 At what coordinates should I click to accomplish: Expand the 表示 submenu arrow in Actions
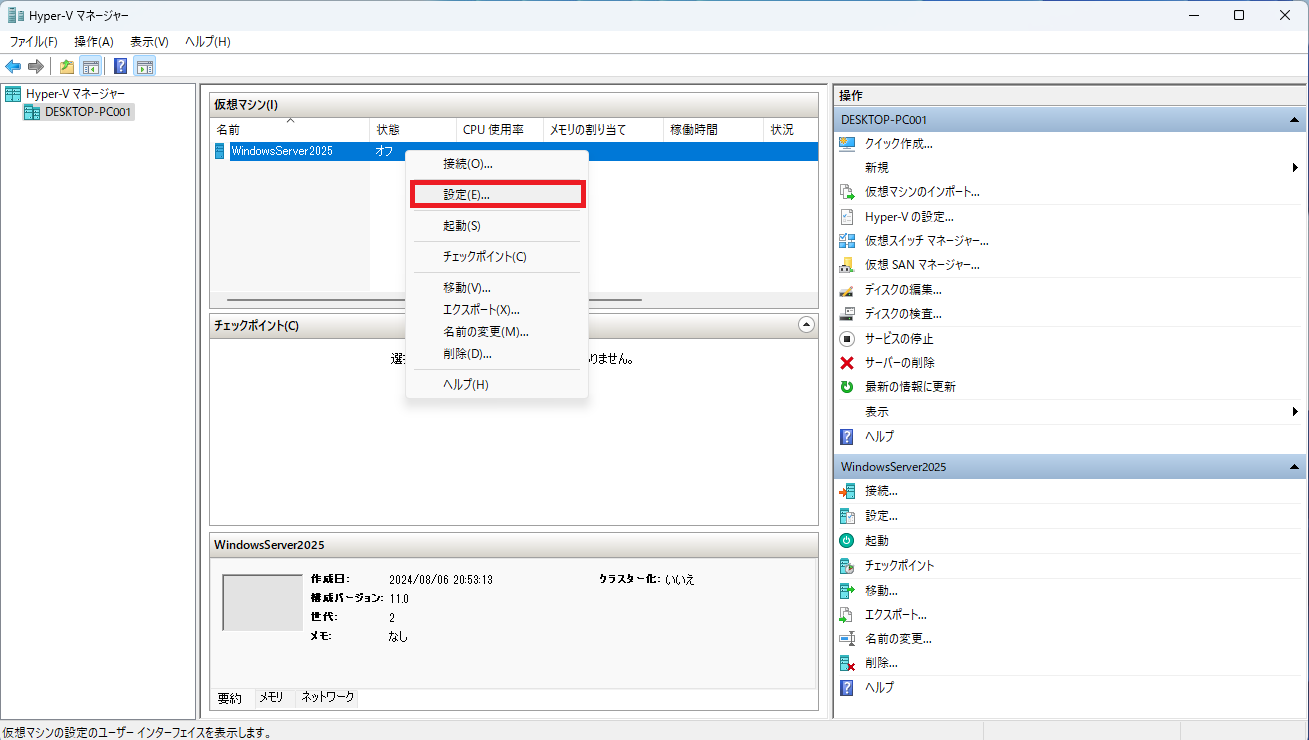click(1295, 411)
